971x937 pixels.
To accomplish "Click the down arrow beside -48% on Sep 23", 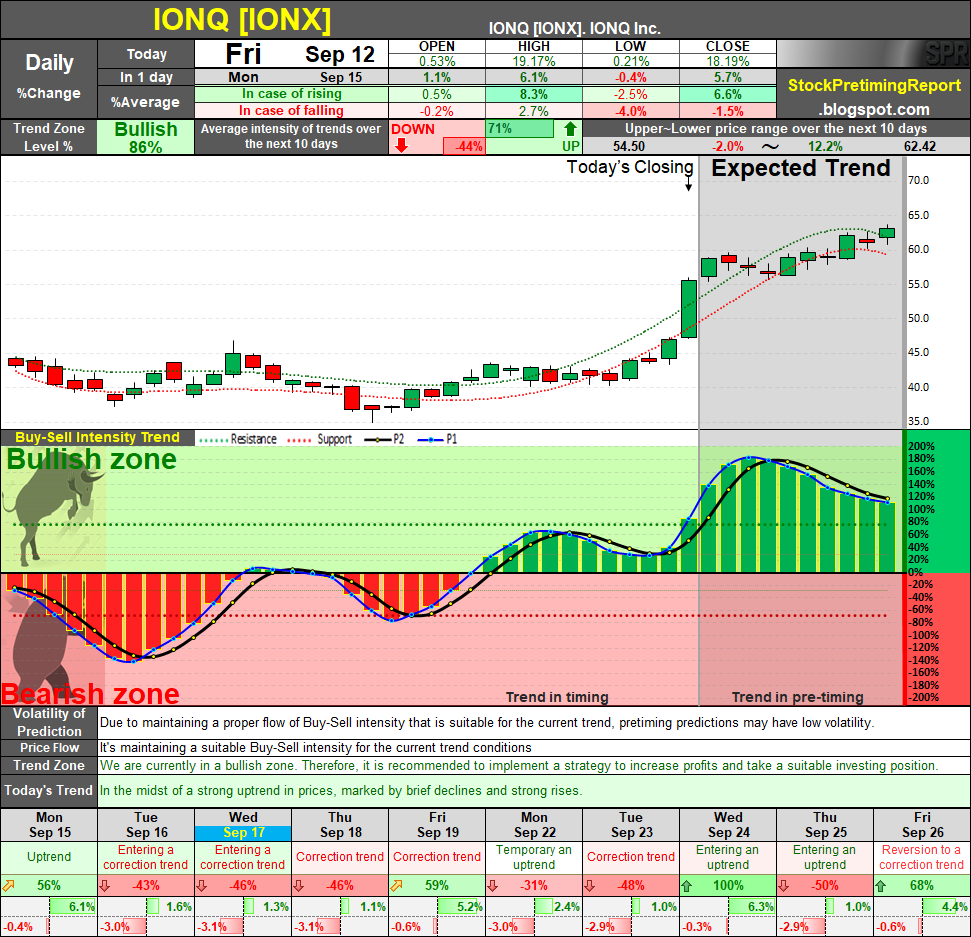I will click(x=590, y=886).
